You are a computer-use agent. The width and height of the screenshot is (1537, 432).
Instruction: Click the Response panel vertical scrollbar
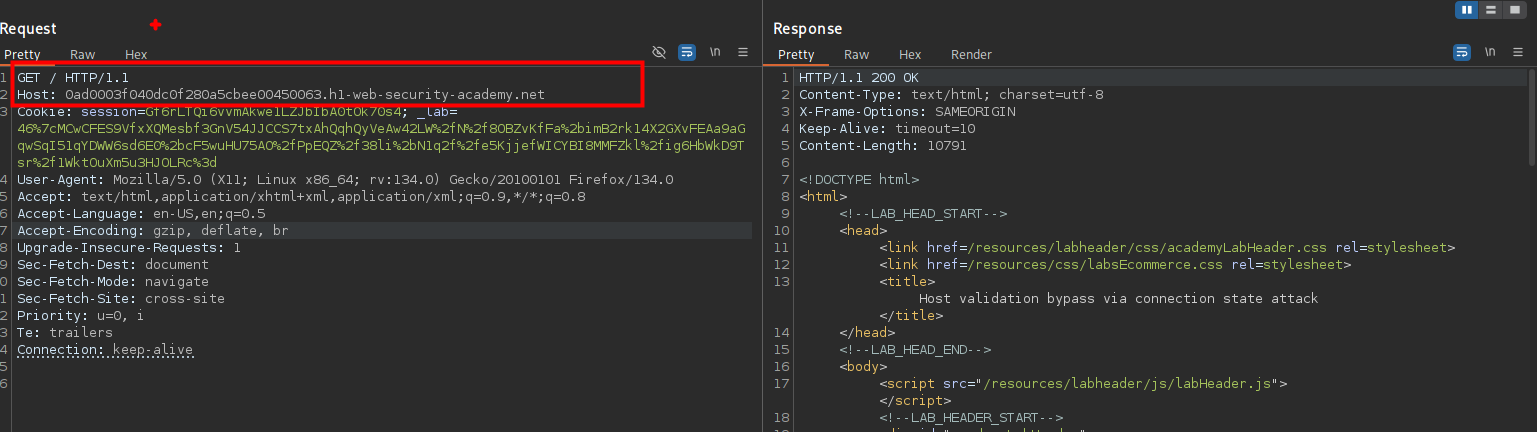coord(1531,115)
